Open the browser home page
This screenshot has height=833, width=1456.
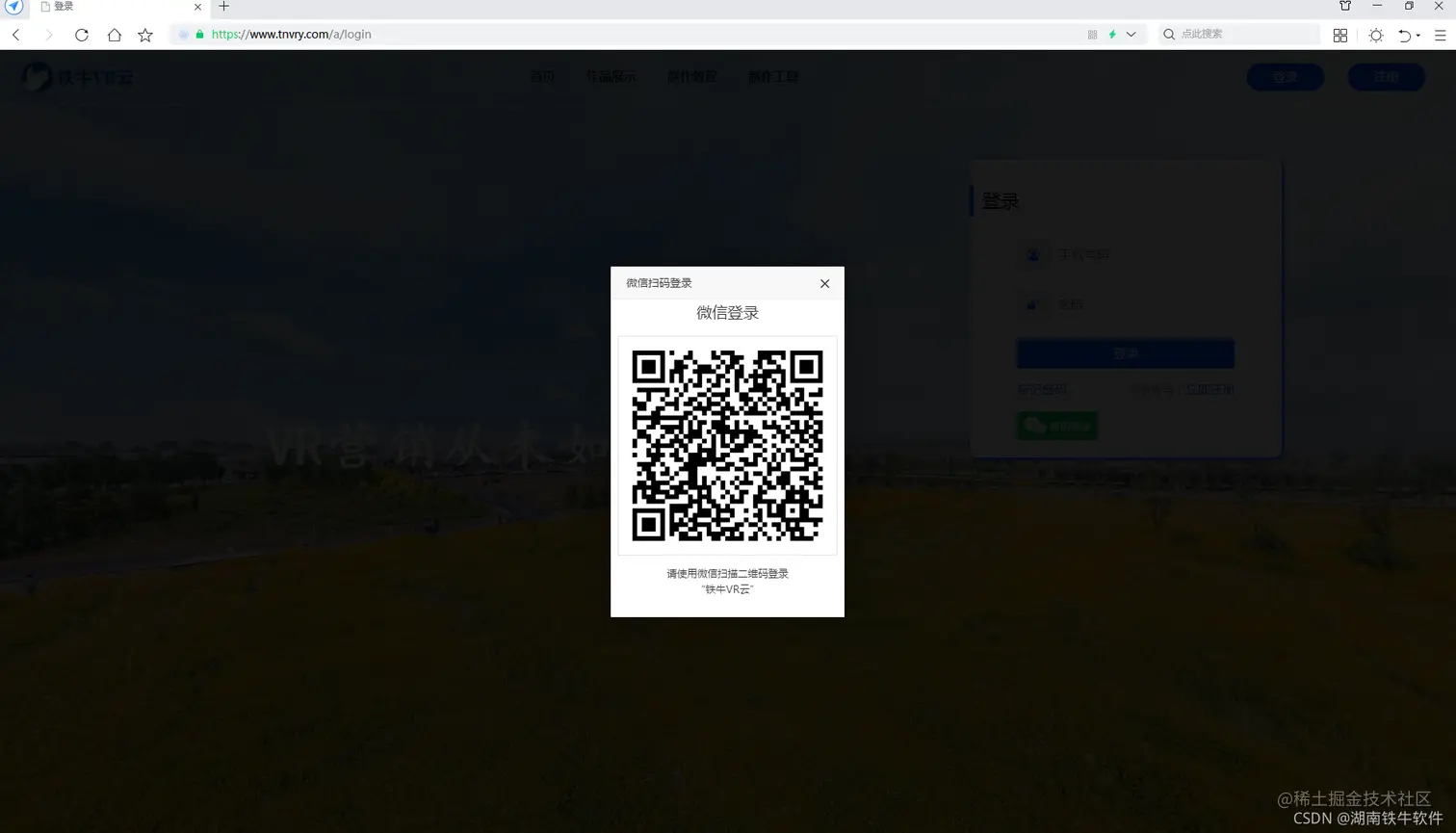114,35
